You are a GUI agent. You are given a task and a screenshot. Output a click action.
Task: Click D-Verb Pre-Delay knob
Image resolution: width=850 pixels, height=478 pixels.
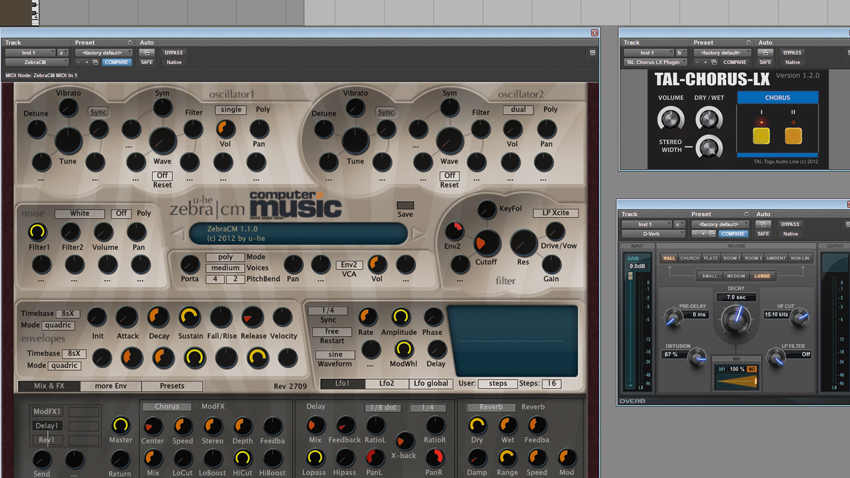tap(673, 318)
